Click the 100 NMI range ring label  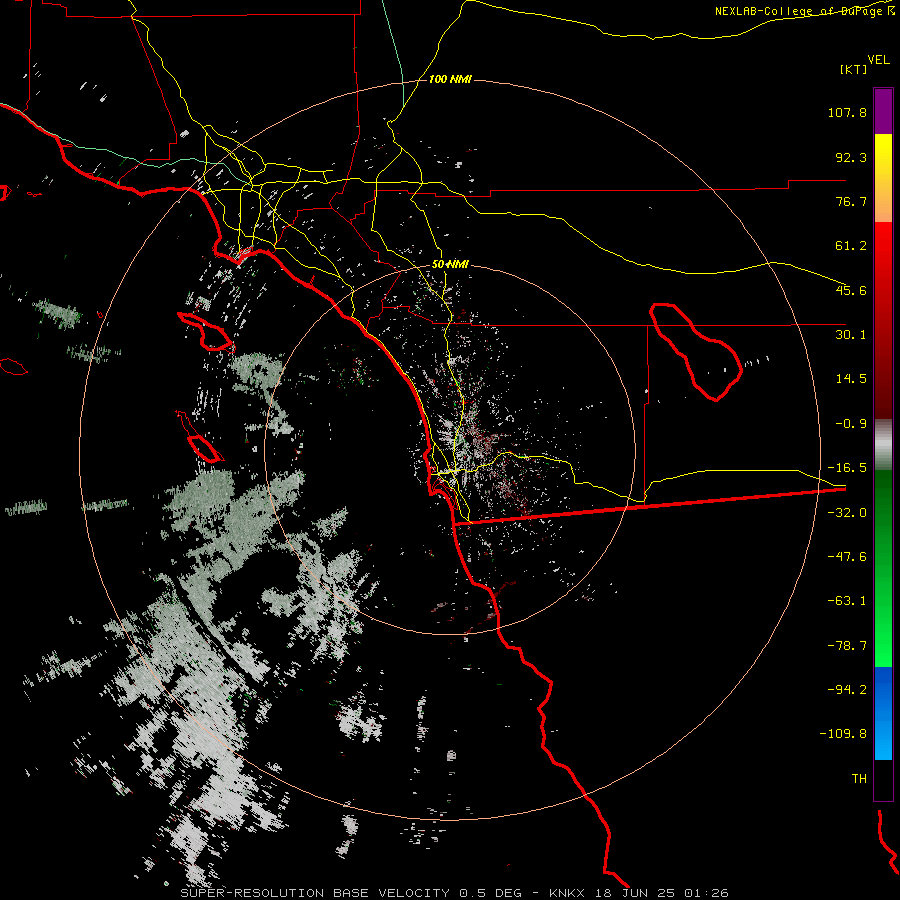pos(450,79)
